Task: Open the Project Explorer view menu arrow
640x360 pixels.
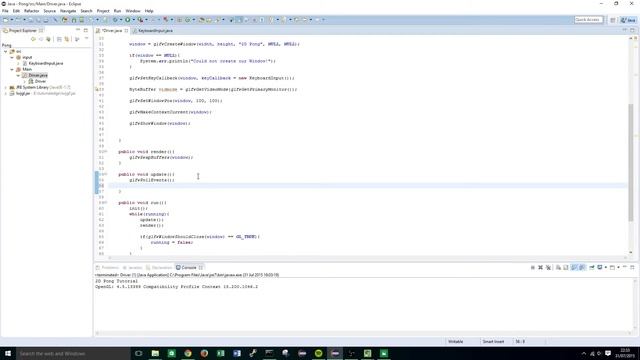Action: pyautogui.click(x=87, y=39)
